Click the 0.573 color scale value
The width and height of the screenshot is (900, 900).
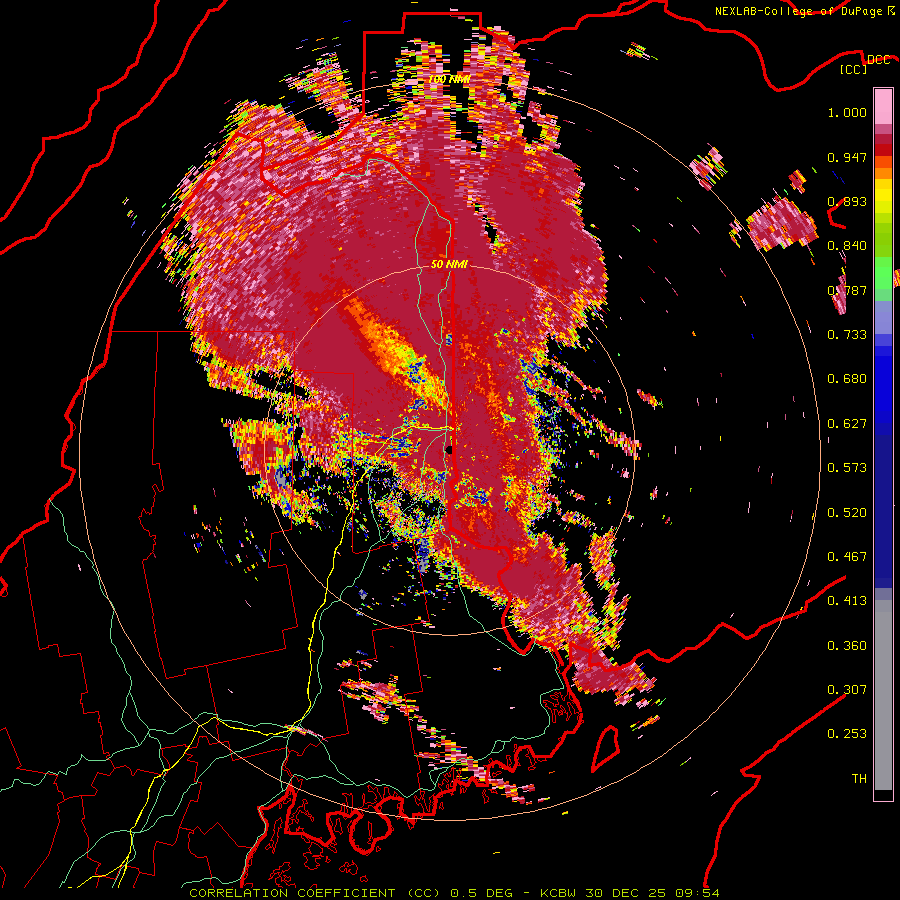pyautogui.click(x=847, y=468)
